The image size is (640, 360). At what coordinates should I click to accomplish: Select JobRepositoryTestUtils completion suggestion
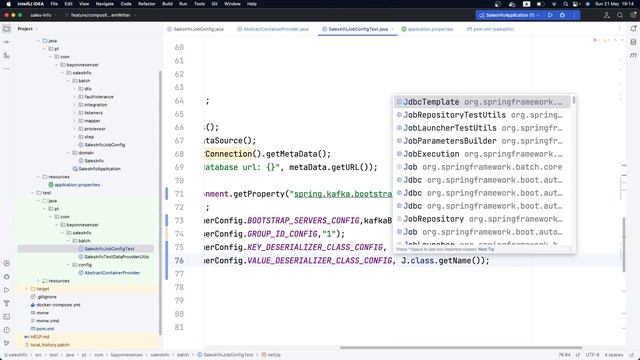click(x=482, y=115)
